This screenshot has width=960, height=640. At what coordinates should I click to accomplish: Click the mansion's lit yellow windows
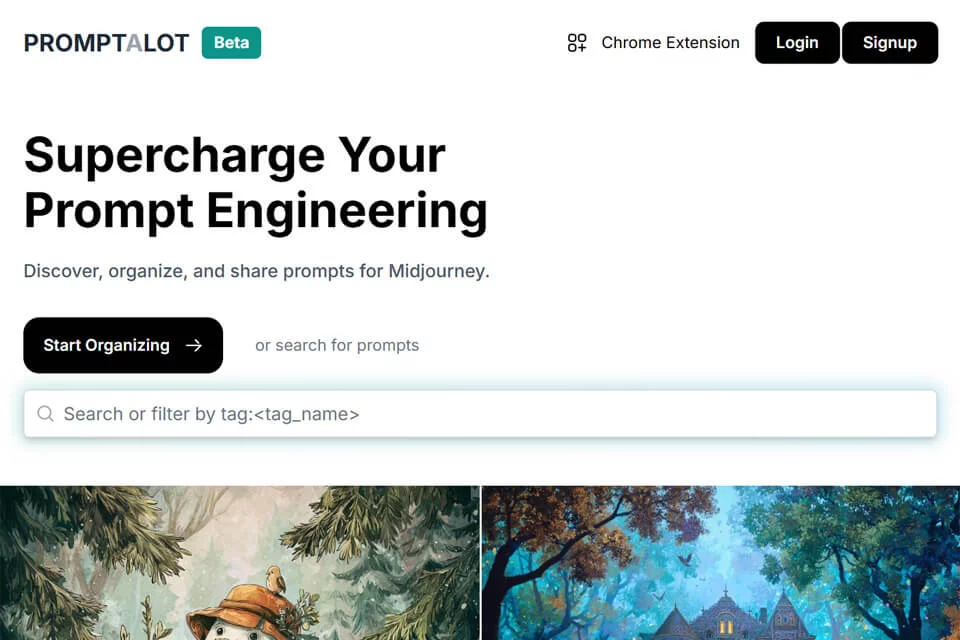(x=726, y=627)
